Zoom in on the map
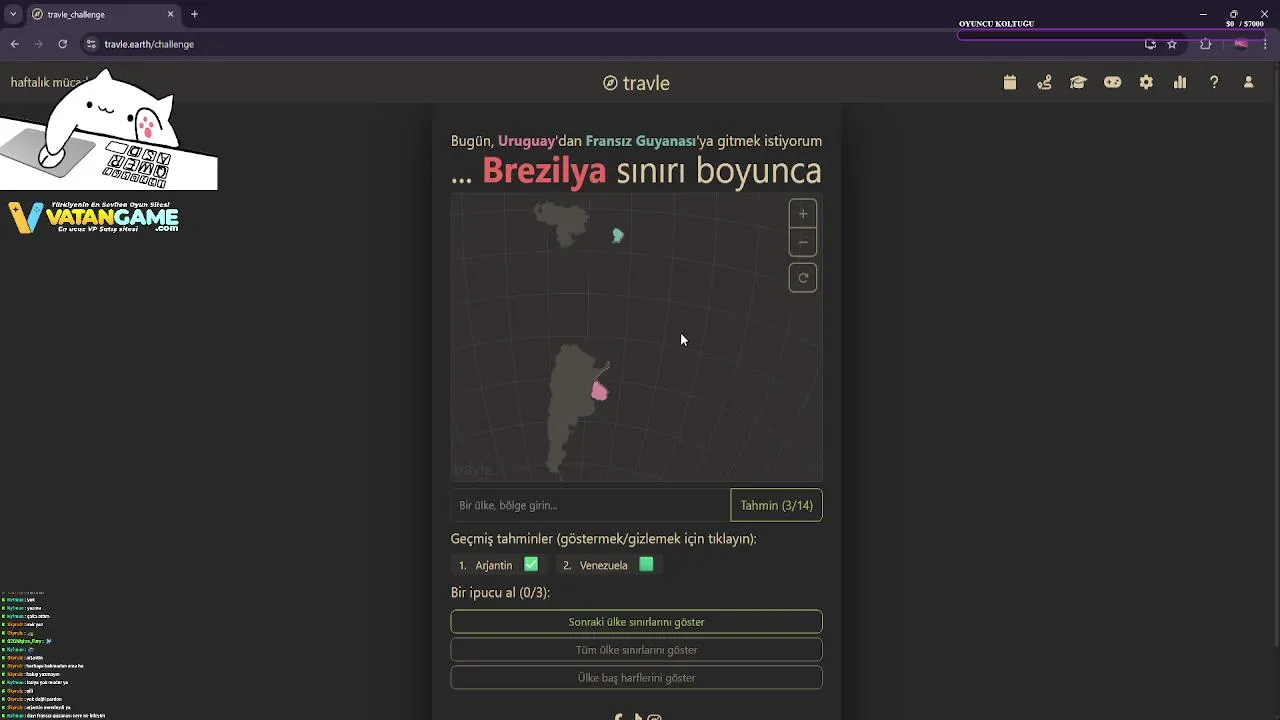1280x720 pixels. [x=803, y=214]
